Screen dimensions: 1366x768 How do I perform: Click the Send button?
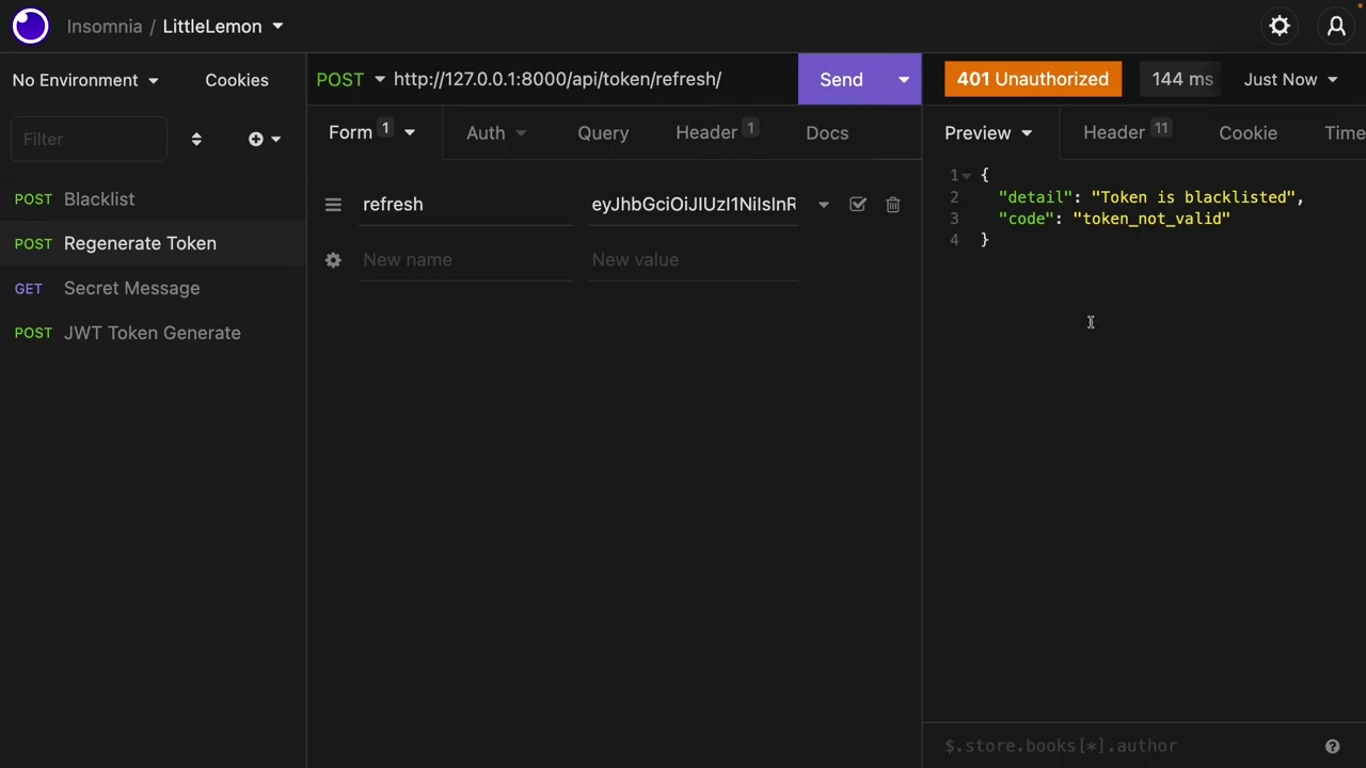[x=841, y=79]
